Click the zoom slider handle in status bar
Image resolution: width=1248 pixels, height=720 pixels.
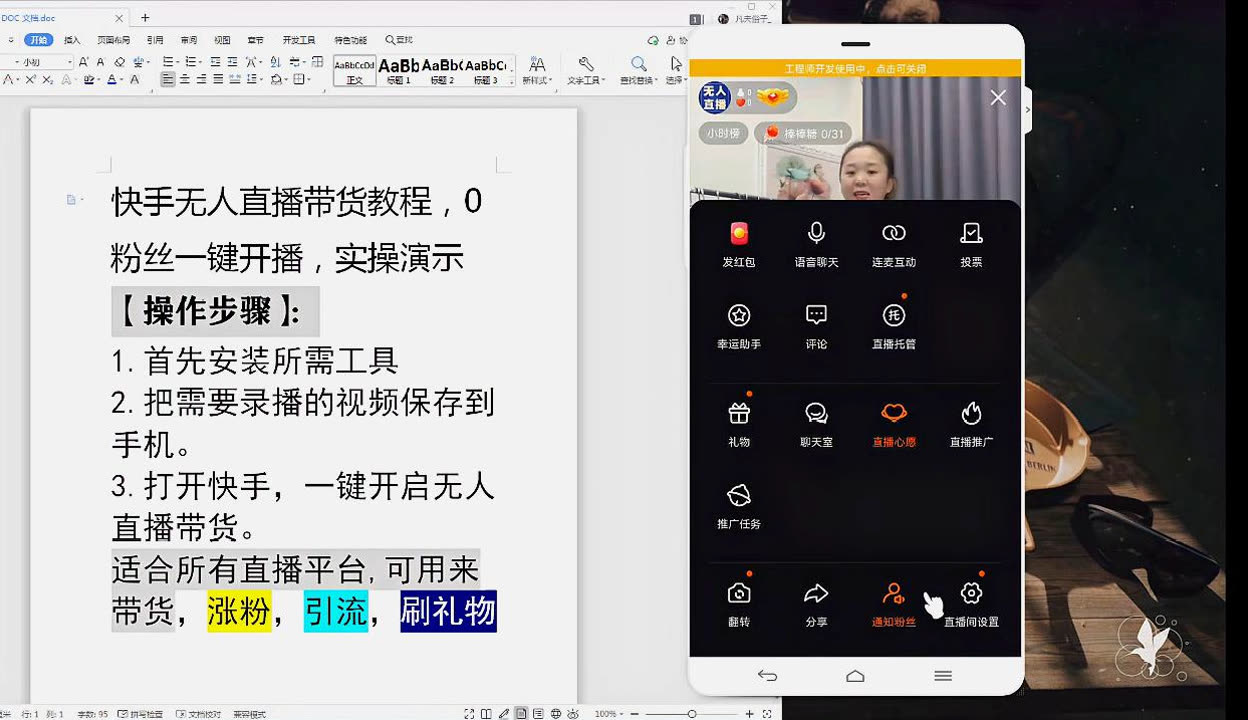(692, 714)
